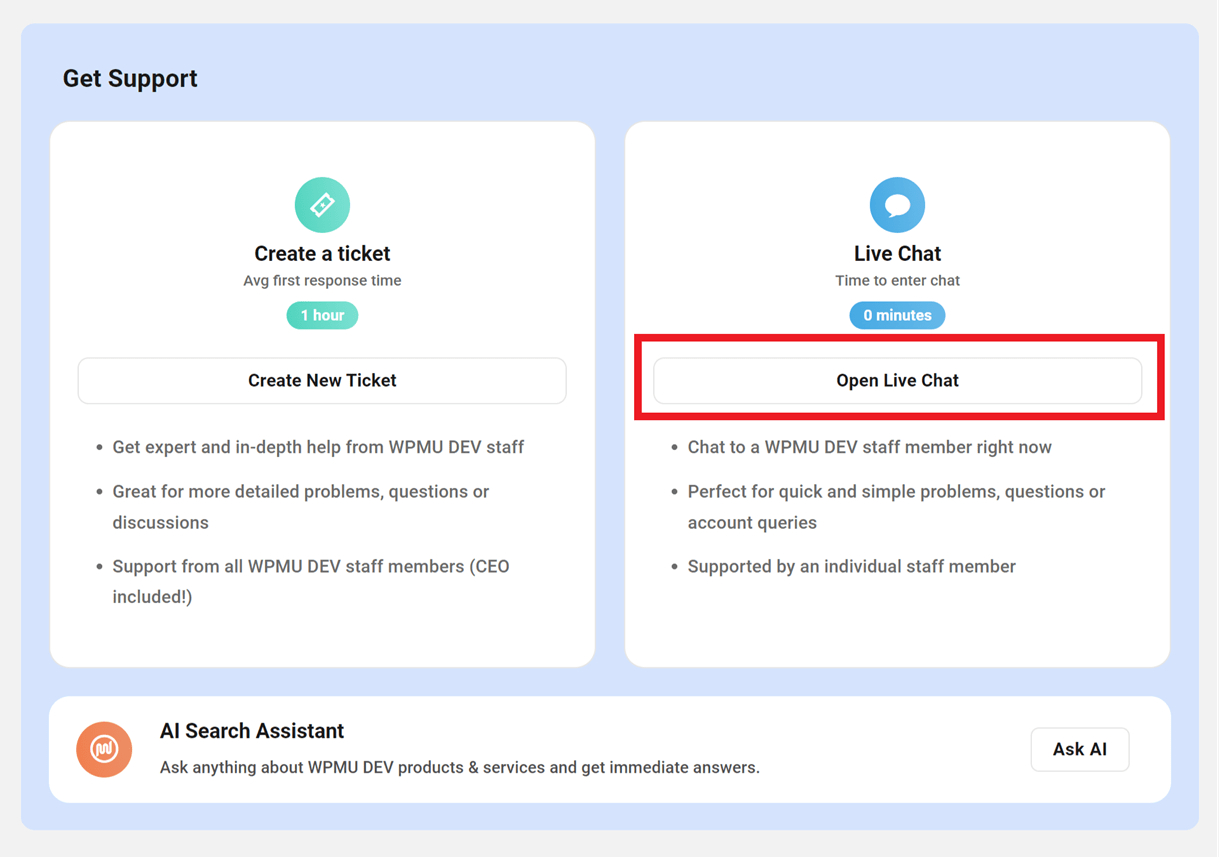Click "Chat to a WPMU DEV staff member" bullet

point(869,447)
